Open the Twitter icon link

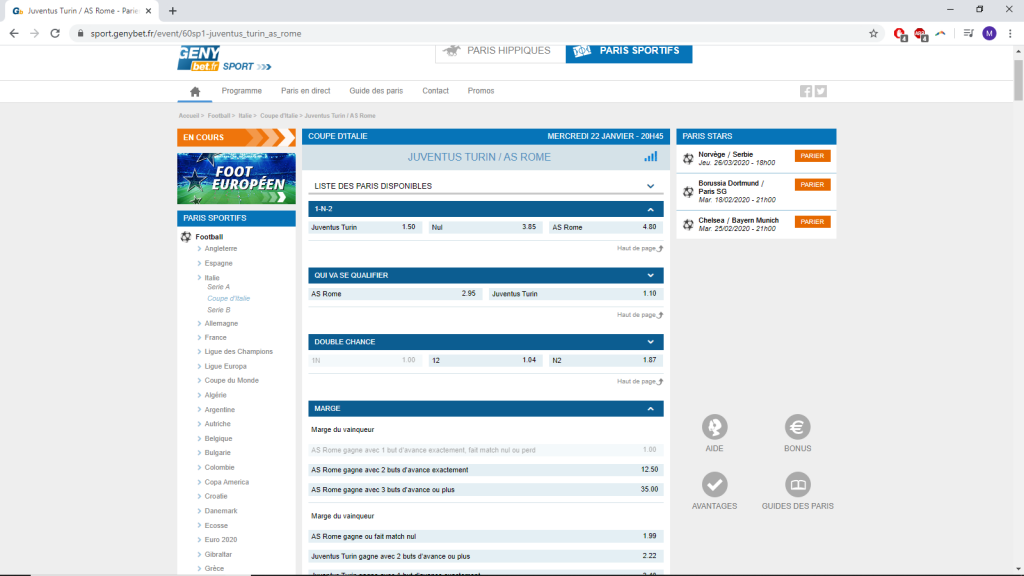(821, 91)
